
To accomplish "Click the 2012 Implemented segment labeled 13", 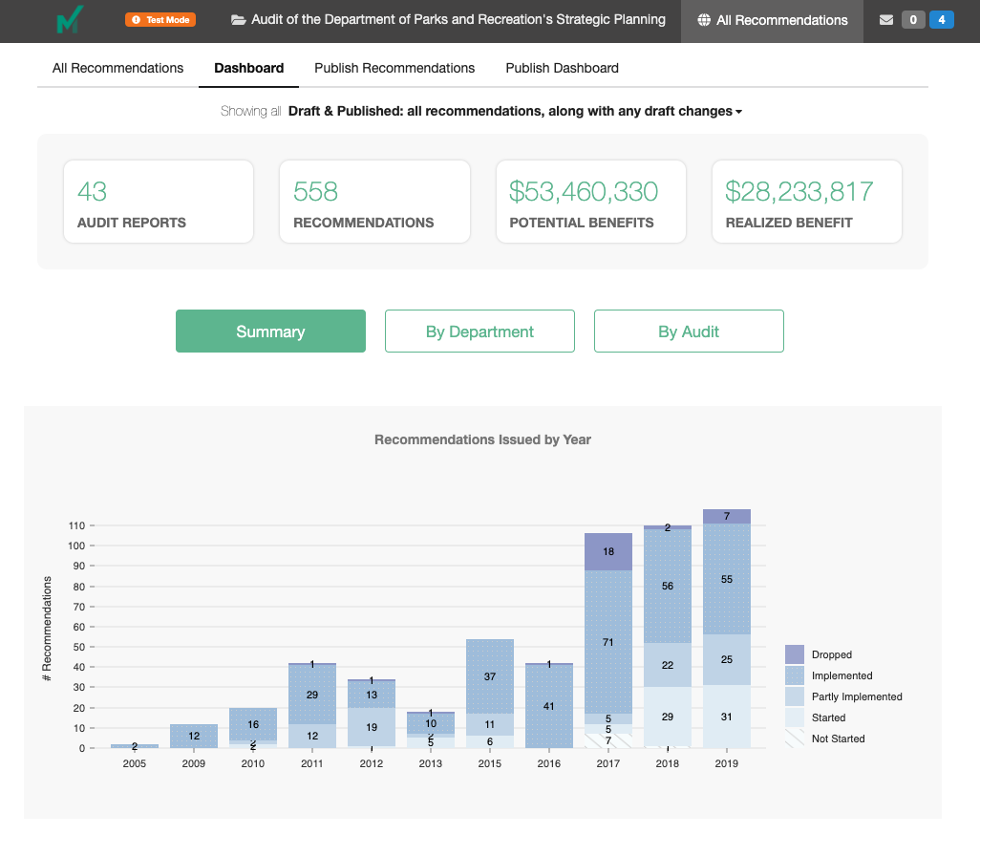I will [372, 695].
